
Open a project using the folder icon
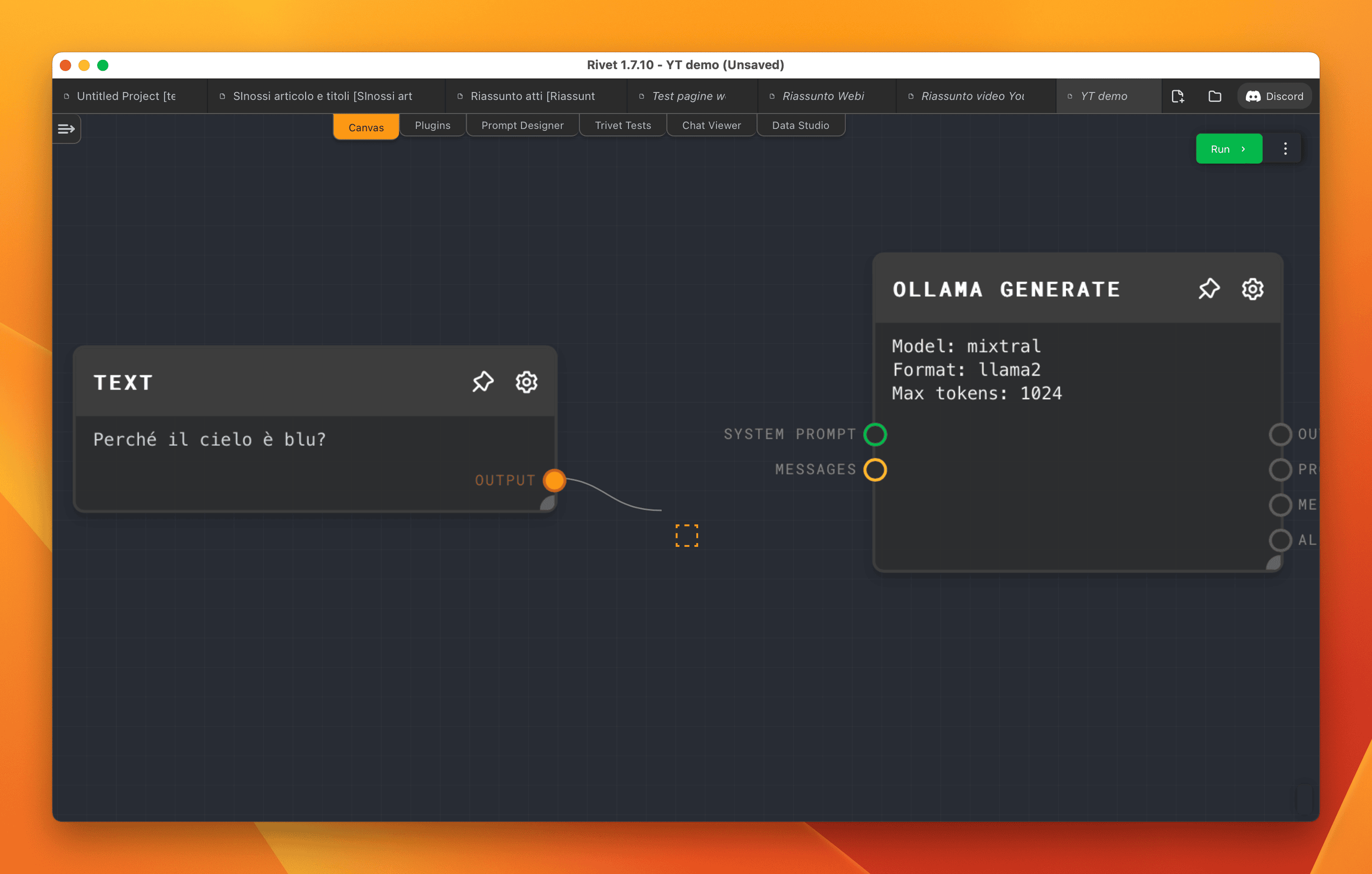click(x=1214, y=97)
